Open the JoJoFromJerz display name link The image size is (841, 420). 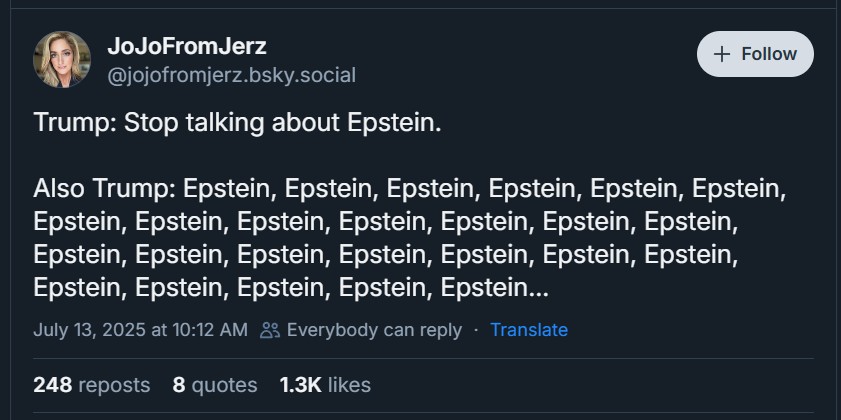[x=186, y=46]
